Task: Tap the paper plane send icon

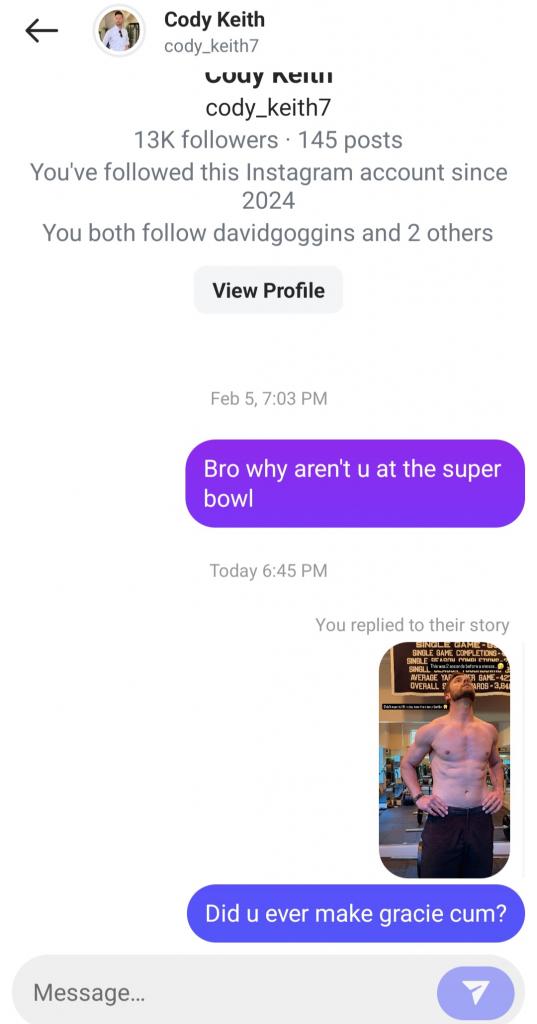Action: click(x=476, y=993)
